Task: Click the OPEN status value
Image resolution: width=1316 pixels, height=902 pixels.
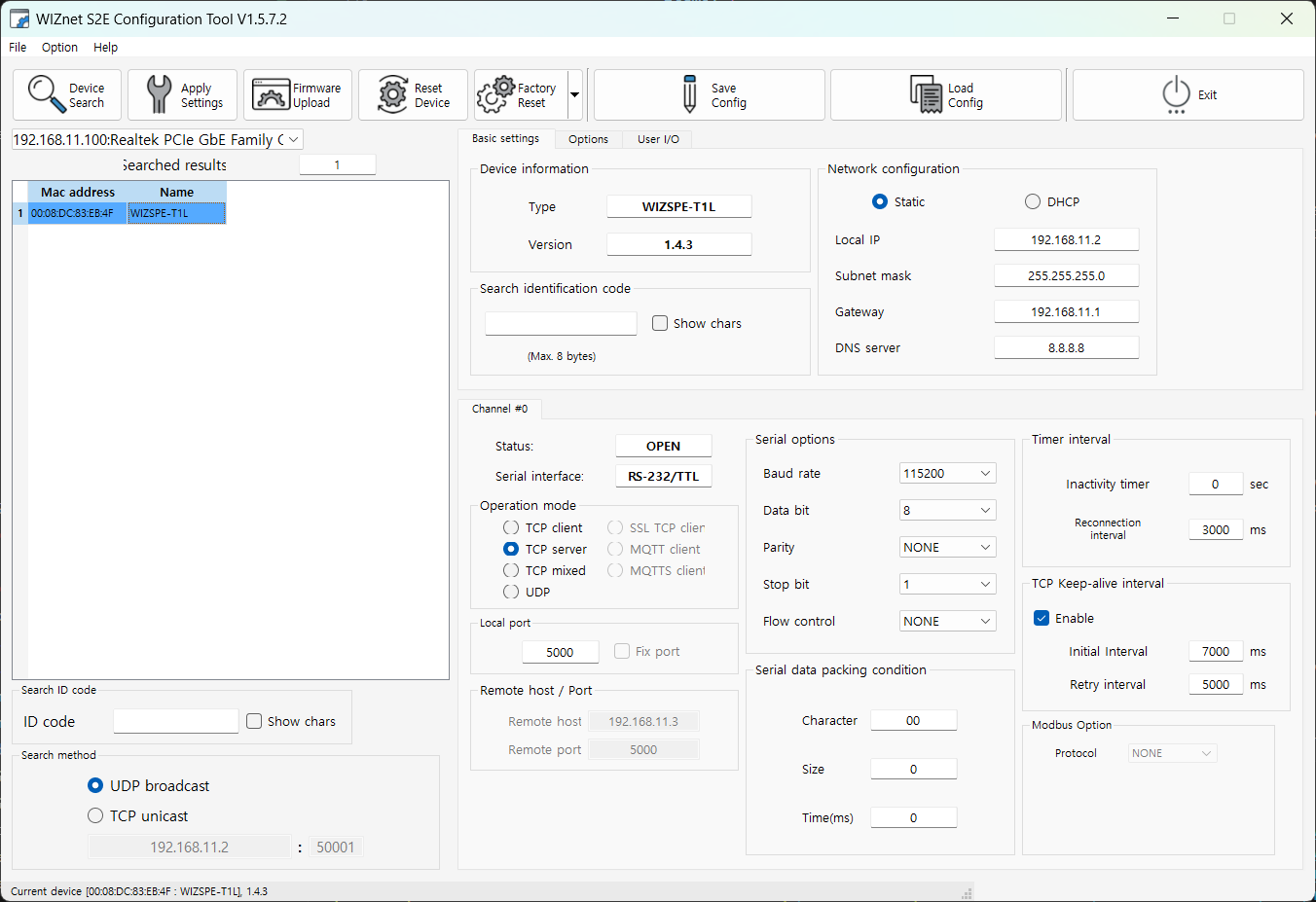Action: pos(663,446)
